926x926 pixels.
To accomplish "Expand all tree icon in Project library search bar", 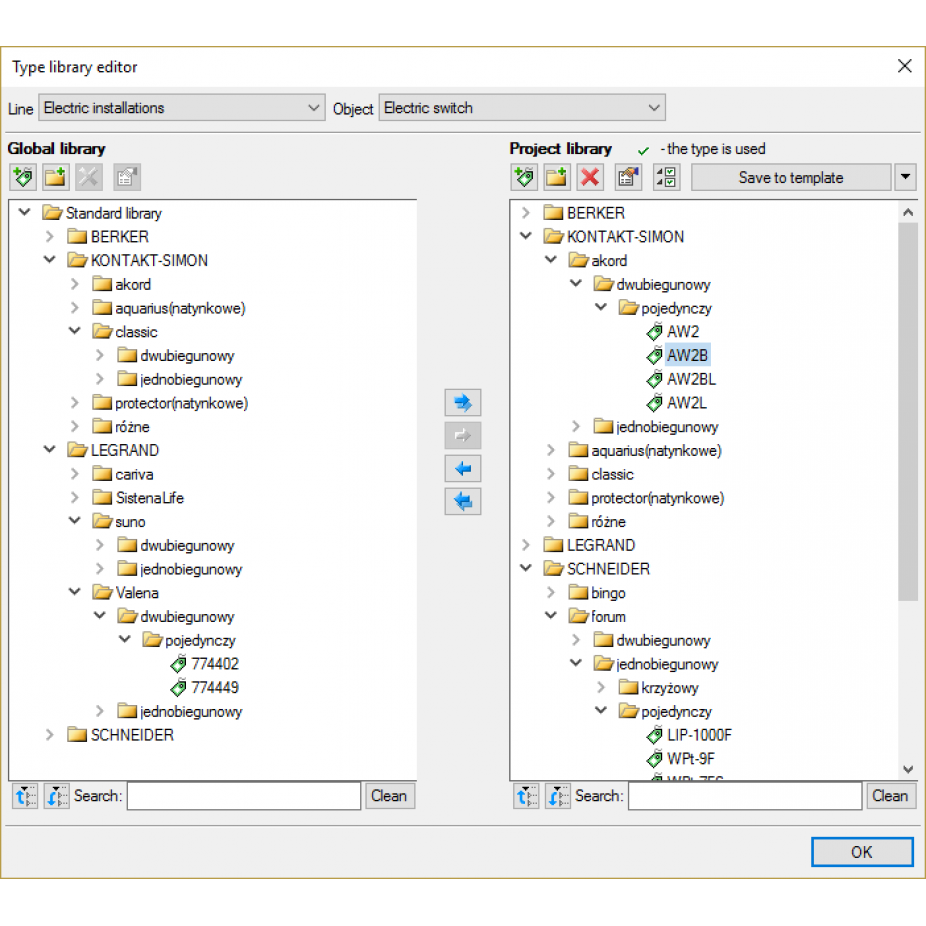I will pyautogui.click(x=526, y=796).
